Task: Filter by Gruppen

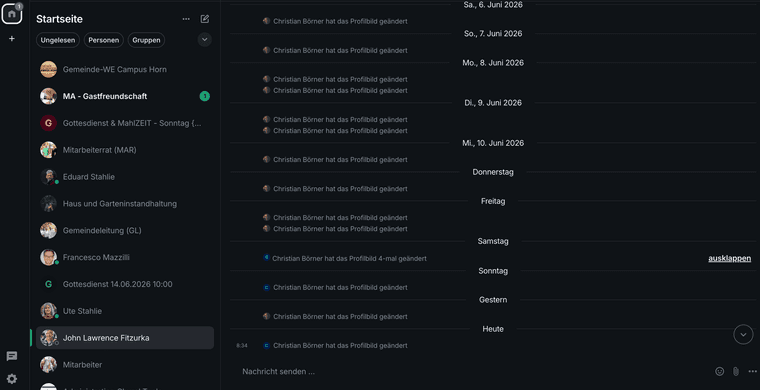Action: pyautogui.click(x=146, y=40)
